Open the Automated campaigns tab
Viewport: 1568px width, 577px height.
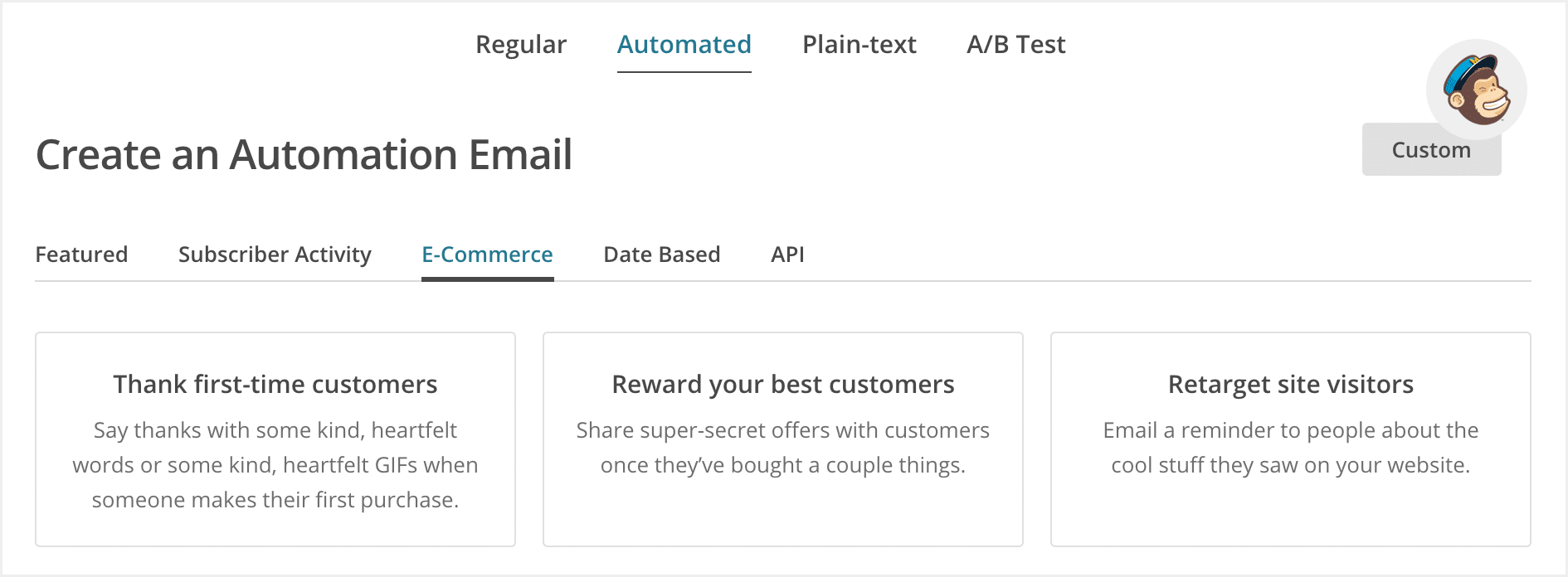(x=684, y=45)
